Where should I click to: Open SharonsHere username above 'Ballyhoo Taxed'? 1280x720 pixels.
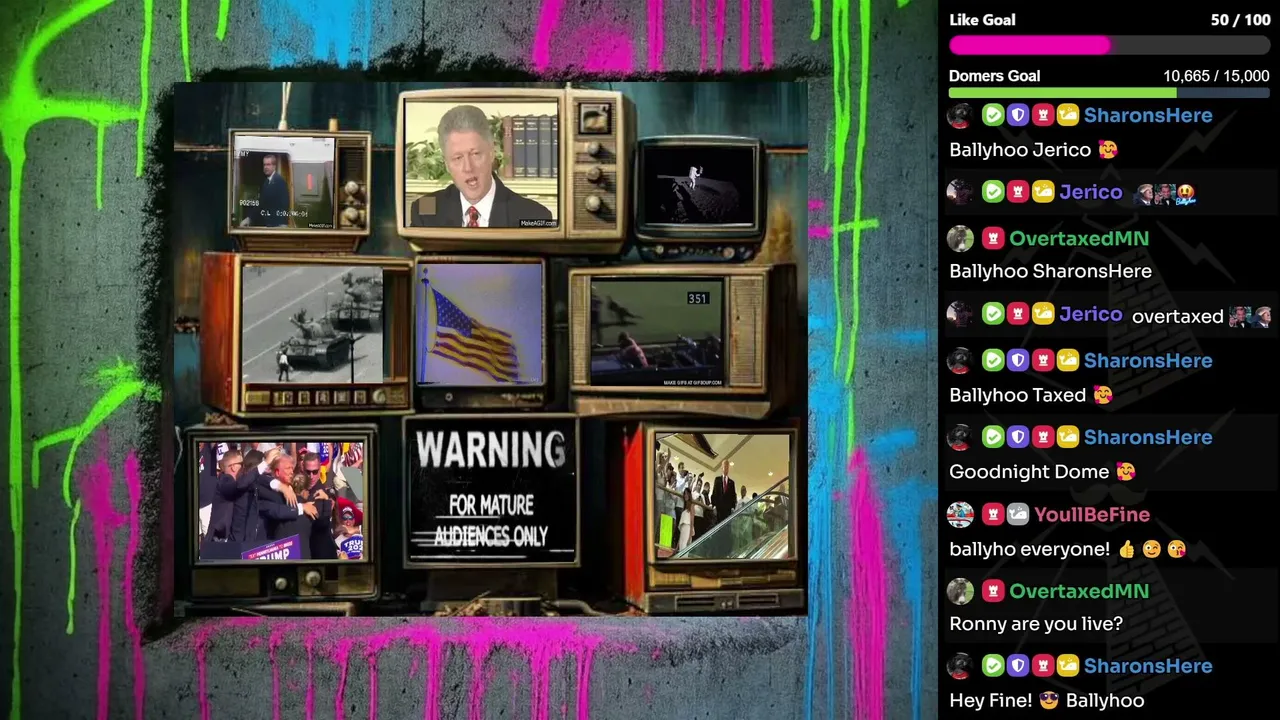coord(1148,360)
